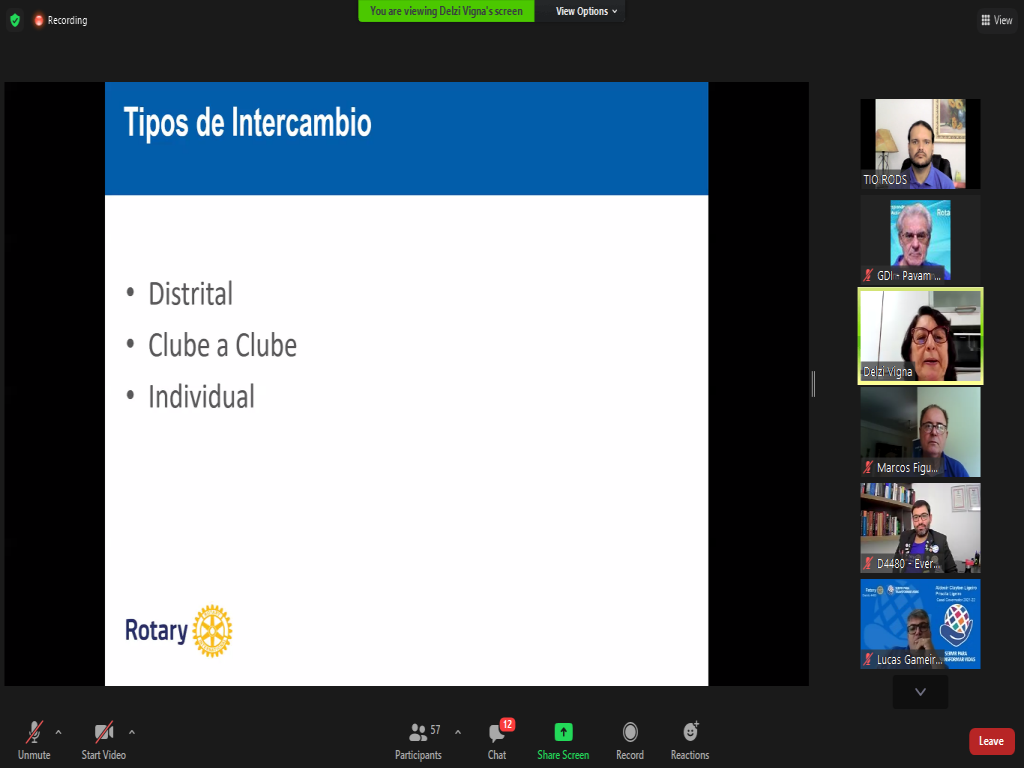Switch layout using the View button
The width and height of the screenshot is (1024, 768).
997,20
